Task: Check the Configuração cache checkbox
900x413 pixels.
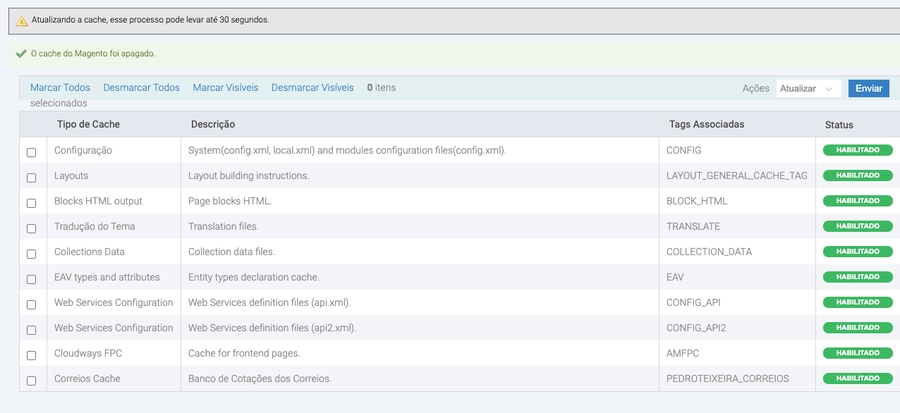Action: point(31,151)
